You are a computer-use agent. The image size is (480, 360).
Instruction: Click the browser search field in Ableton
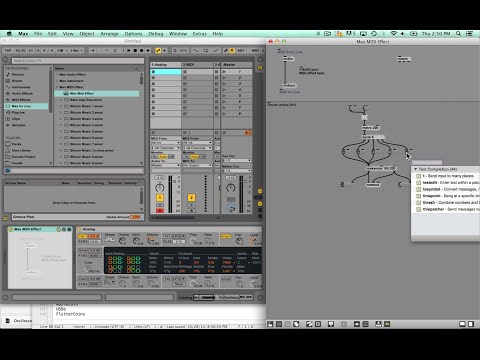78,61
